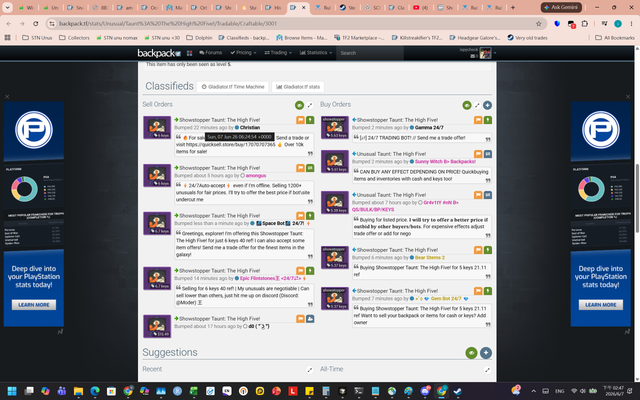Open the backpack.tf apps grid icon
This screenshot has width=640, height=400.
pyautogui.click(x=189, y=53)
